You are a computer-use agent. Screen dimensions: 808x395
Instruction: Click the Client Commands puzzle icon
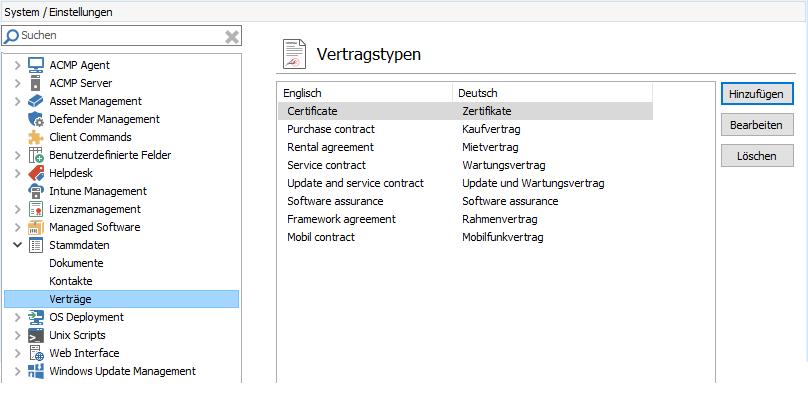(36, 137)
